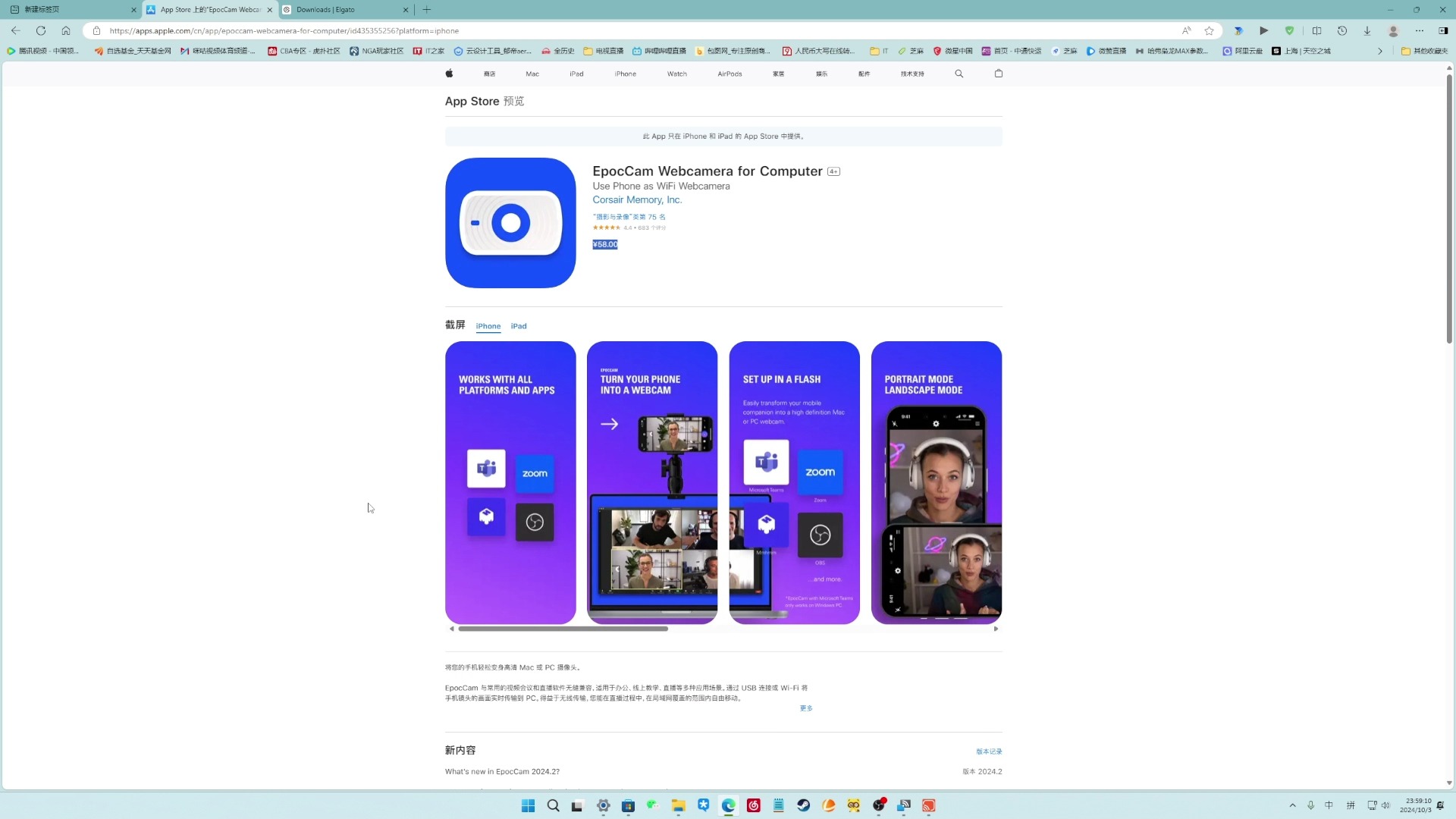Open Corsair Memory, Inc. developer link
The height and width of the screenshot is (819, 1456).
(637, 200)
